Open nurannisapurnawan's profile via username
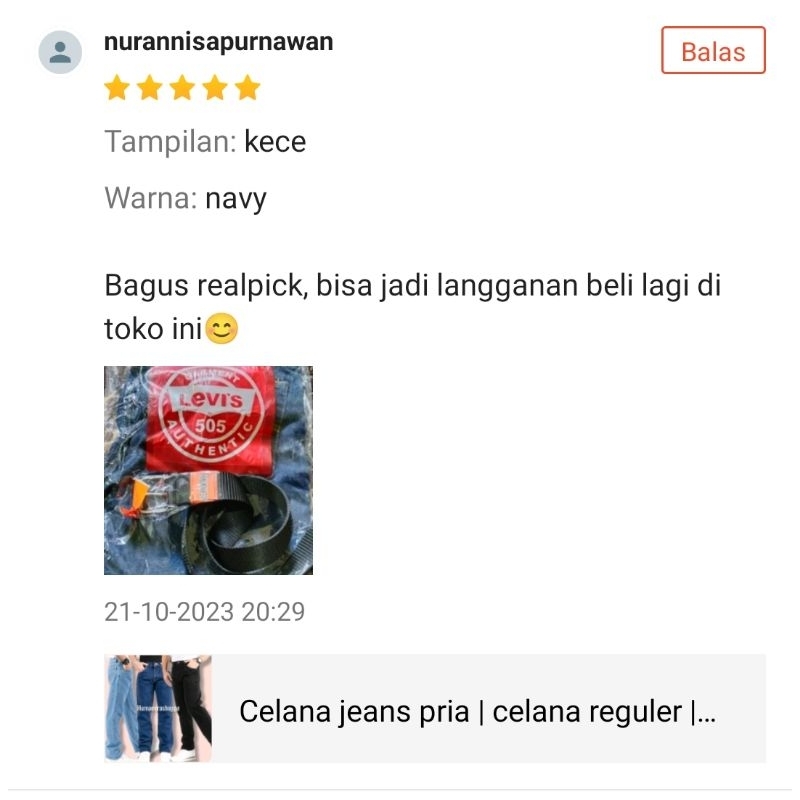The width and height of the screenshot is (800, 800). click(x=218, y=41)
